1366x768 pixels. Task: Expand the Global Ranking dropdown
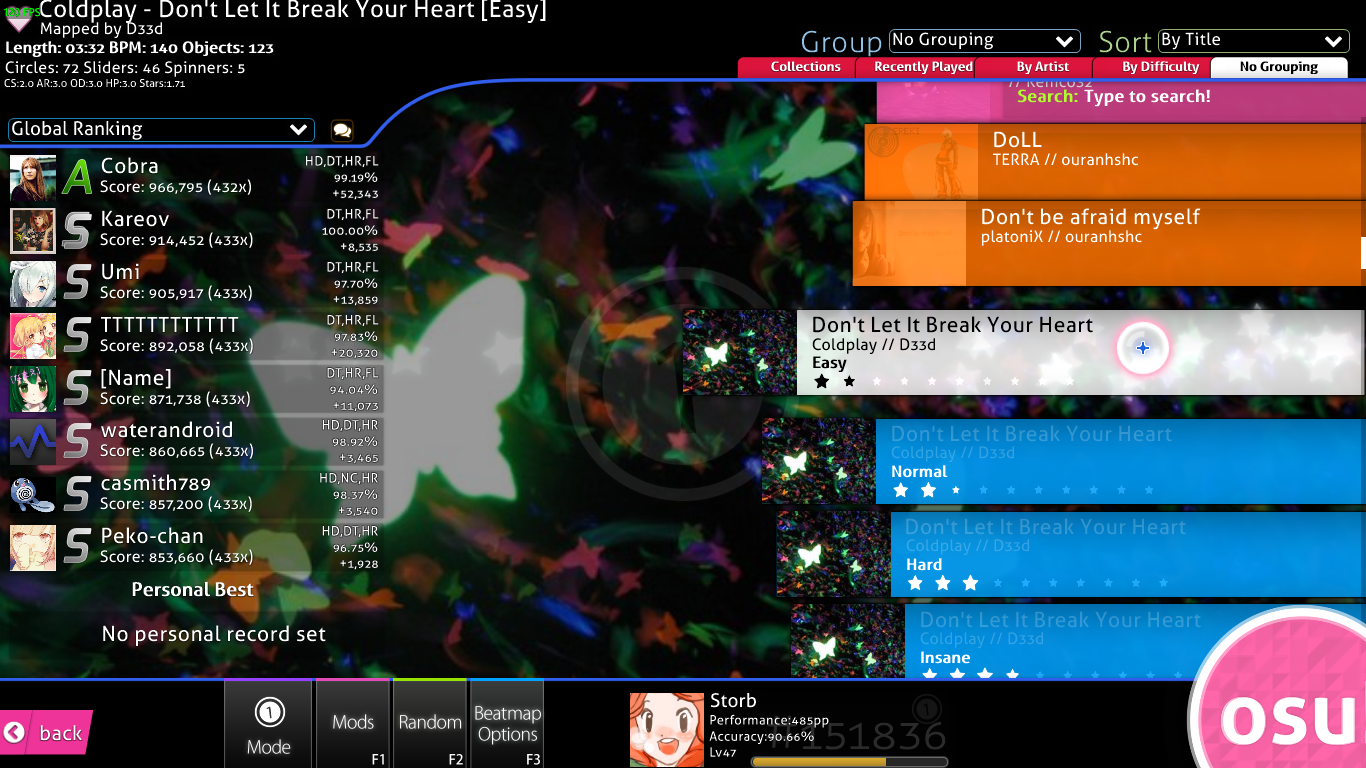(161, 129)
